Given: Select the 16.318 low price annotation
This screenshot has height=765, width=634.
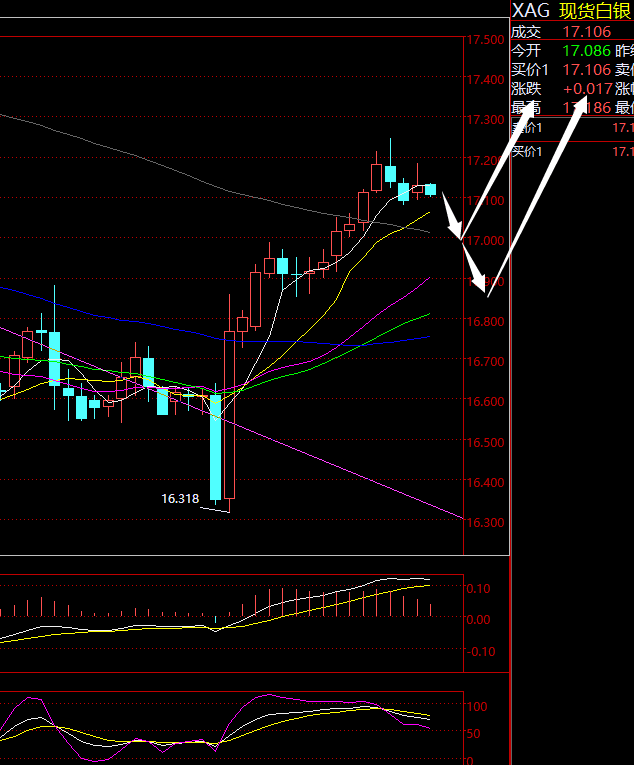Looking at the screenshot, I should click(x=180, y=499).
